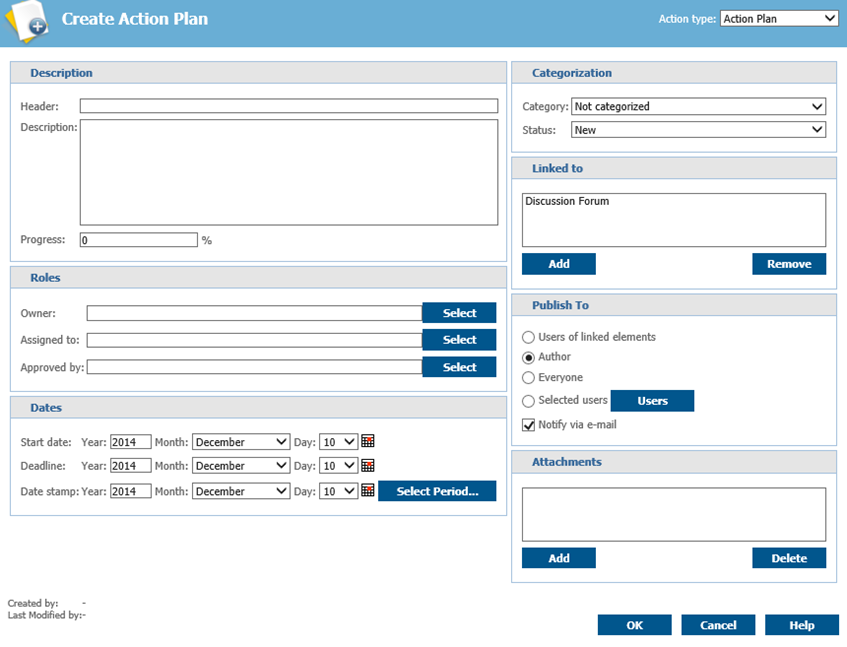This screenshot has height=647, width=847.
Task: Choose the Selected users radio button
Action: (529, 401)
